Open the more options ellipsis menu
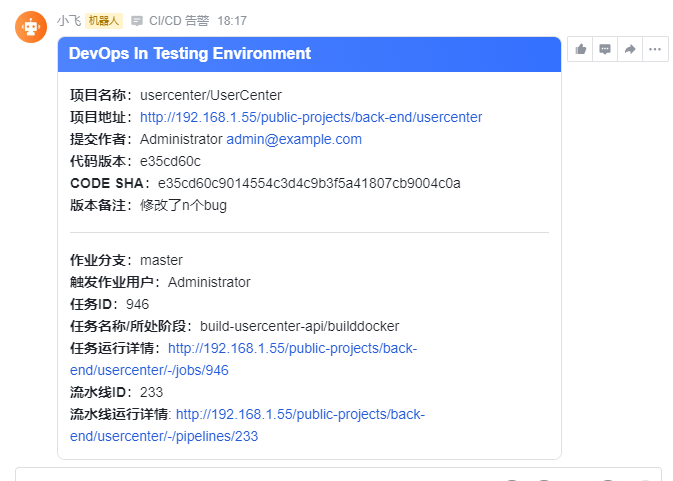673x481 pixels. click(x=655, y=49)
